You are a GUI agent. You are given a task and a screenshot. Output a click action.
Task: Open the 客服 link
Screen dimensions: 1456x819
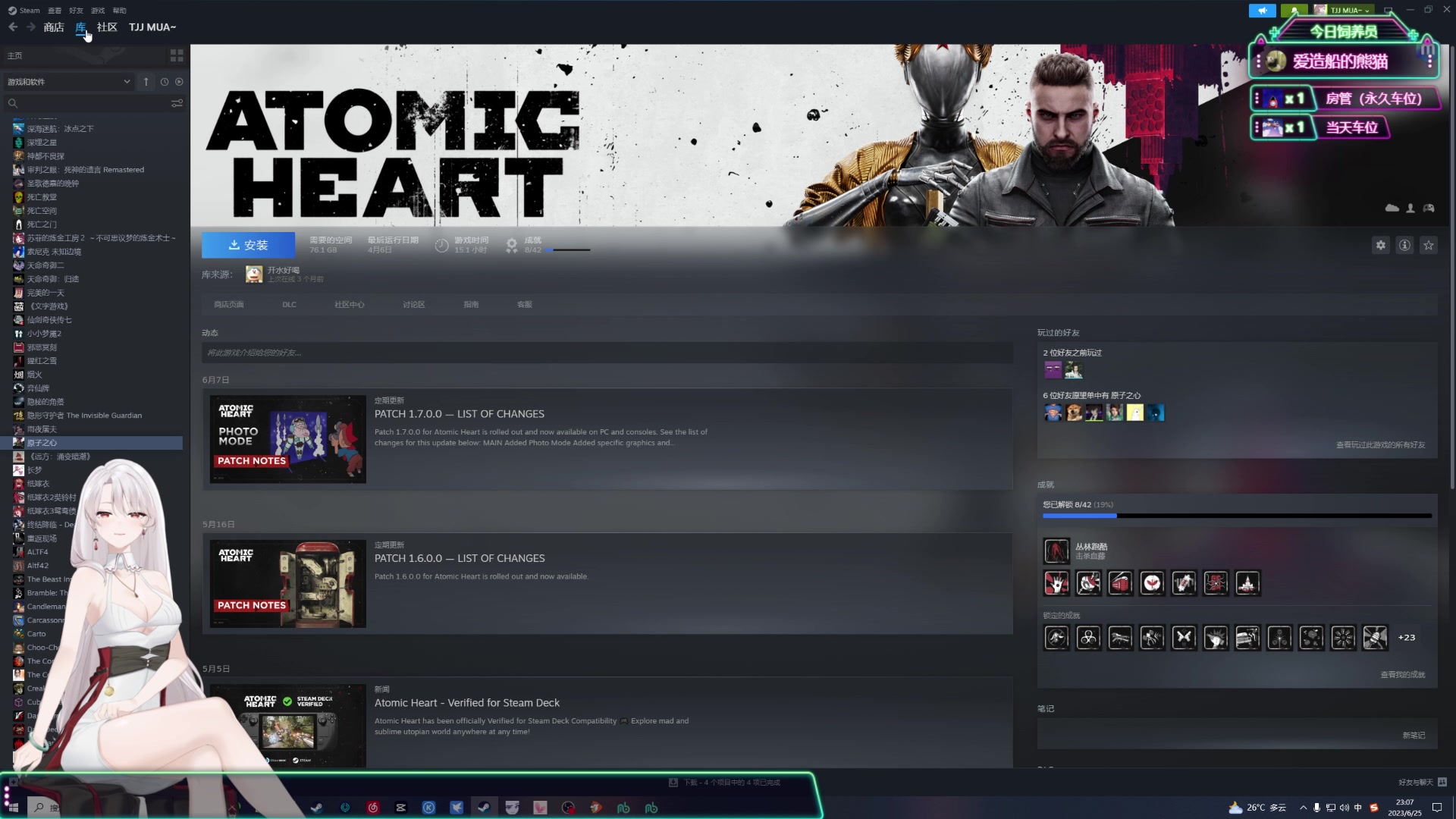525,305
